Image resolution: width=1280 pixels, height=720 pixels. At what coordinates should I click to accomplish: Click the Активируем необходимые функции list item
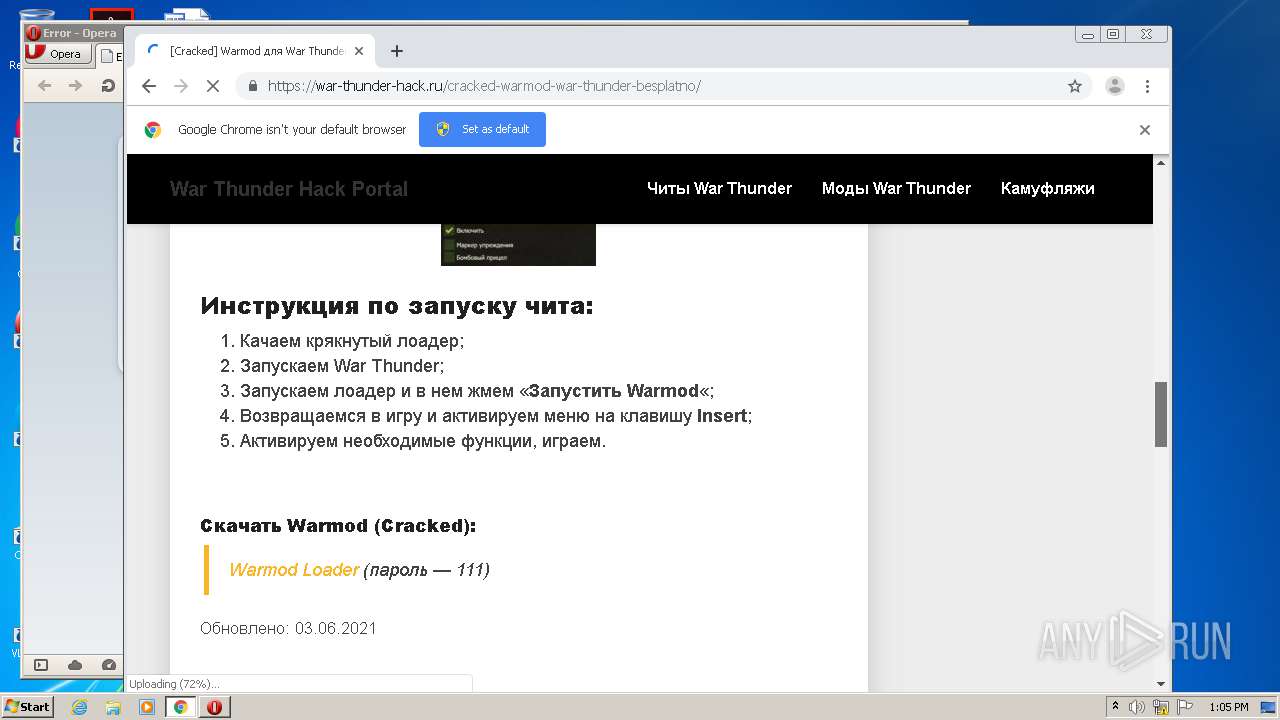pyautogui.click(x=423, y=441)
